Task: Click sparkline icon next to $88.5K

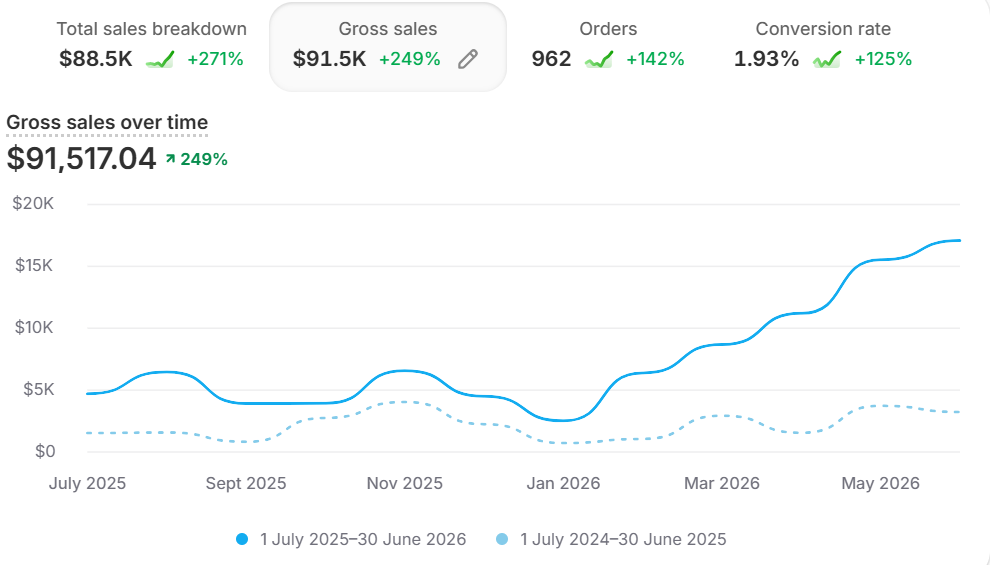Action: (160, 59)
